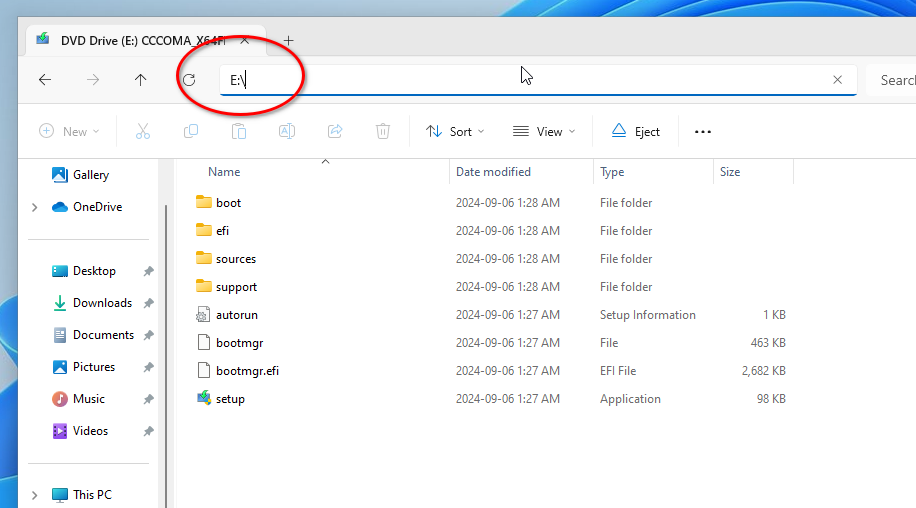916x508 pixels.
Task: Sort by Date modified column
Action: pos(493,172)
